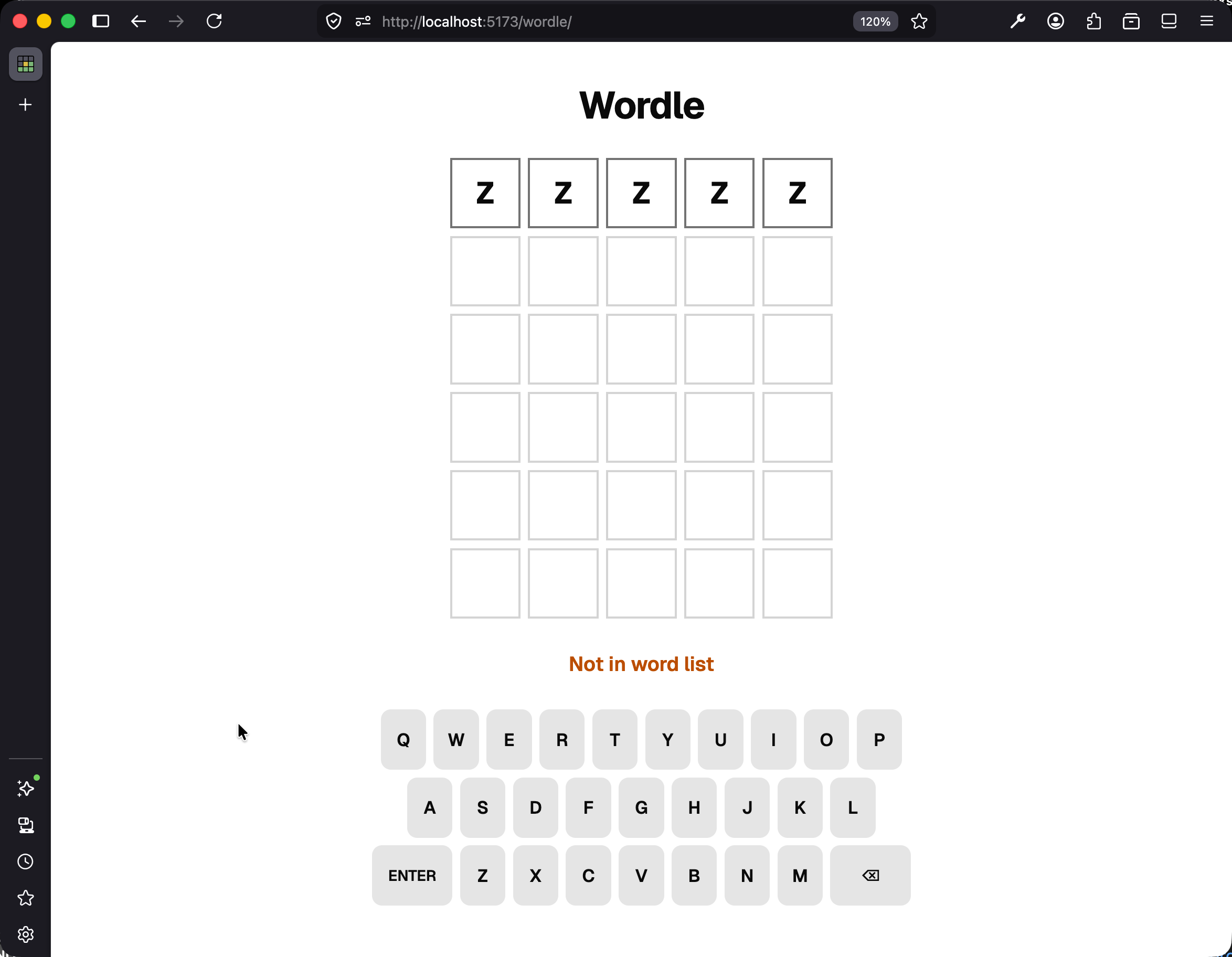Open the extensions puzzle icon

point(1094,22)
